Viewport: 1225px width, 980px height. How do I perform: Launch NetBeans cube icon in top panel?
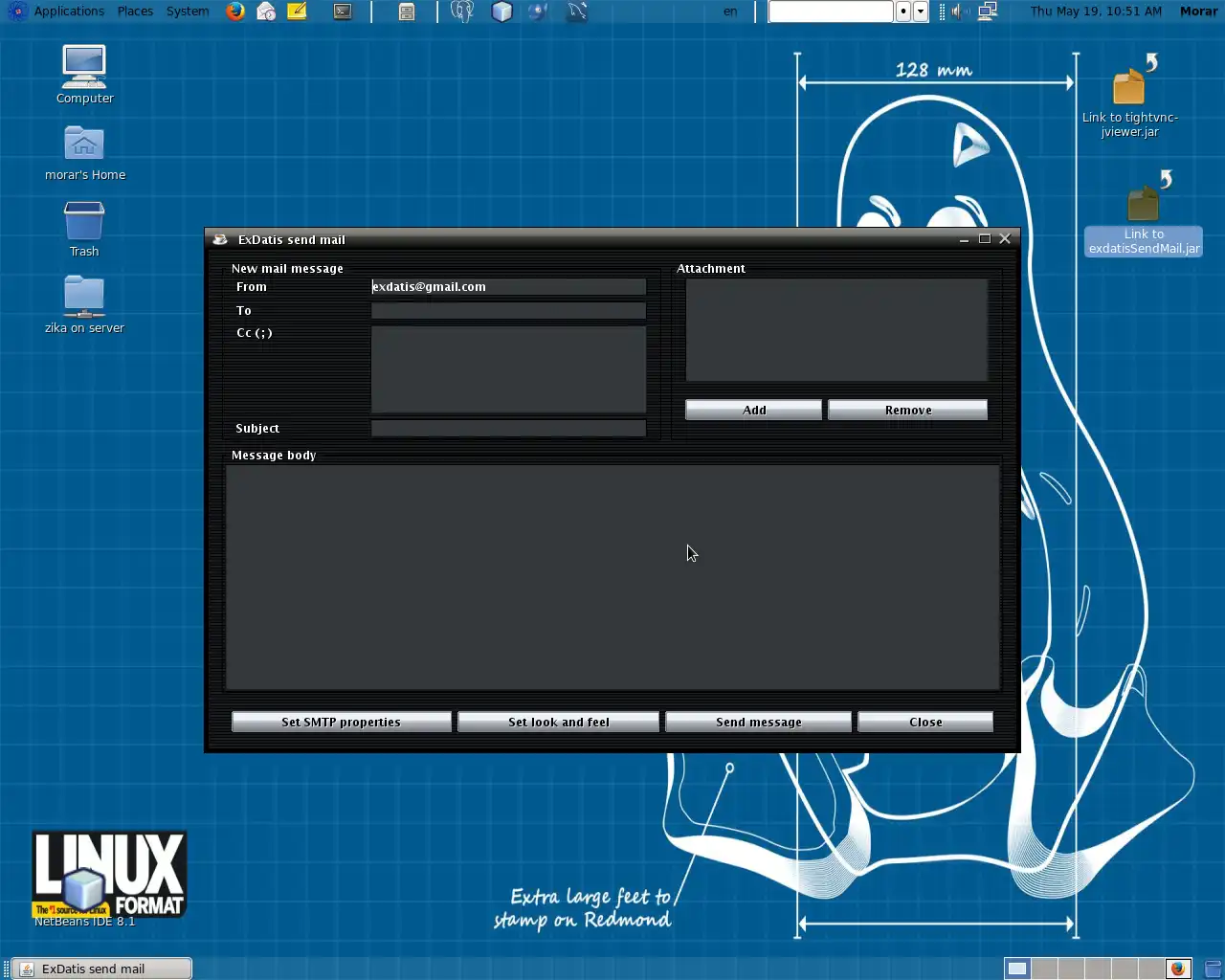(x=501, y=11)
